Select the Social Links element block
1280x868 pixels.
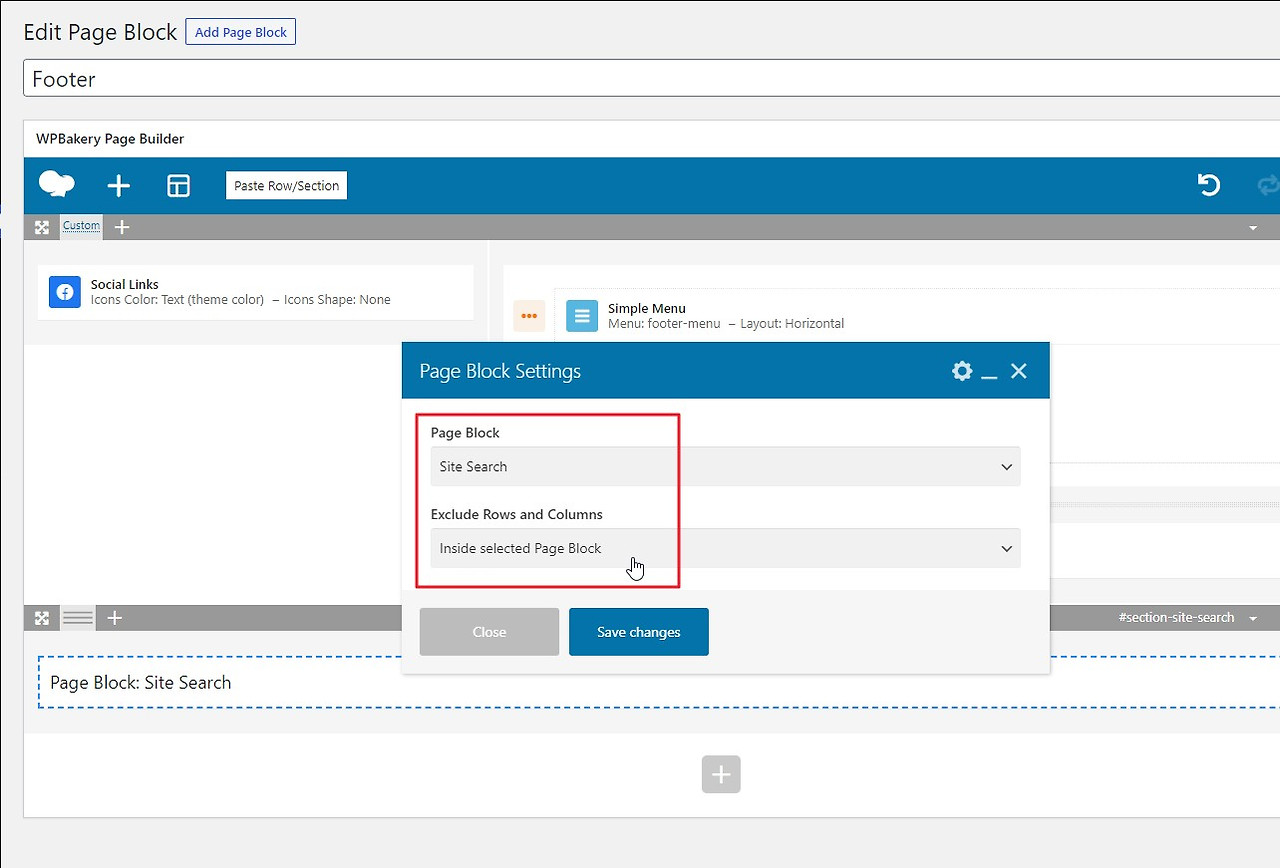[255, 292]
